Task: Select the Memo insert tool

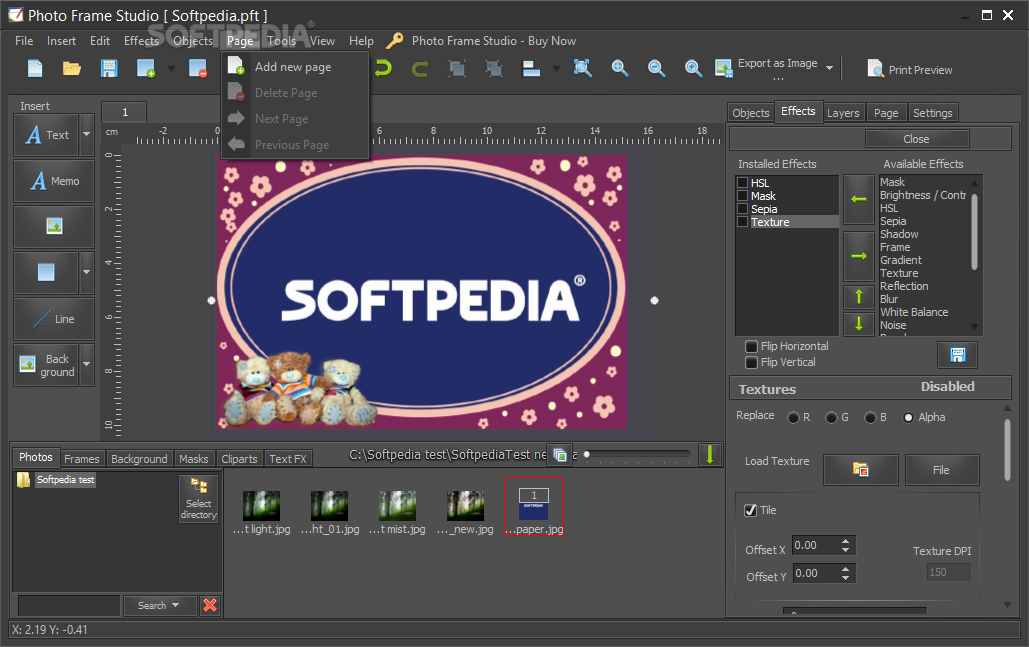Action: (x=54, y=181)
